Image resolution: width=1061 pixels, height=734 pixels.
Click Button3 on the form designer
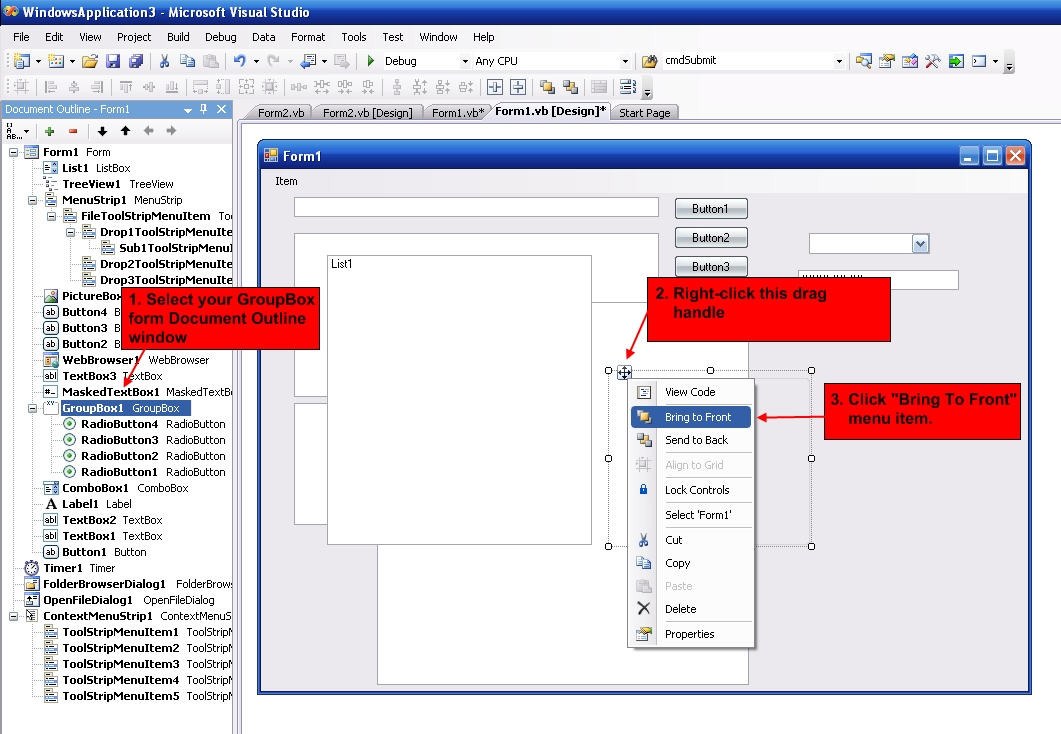[710, 267]
